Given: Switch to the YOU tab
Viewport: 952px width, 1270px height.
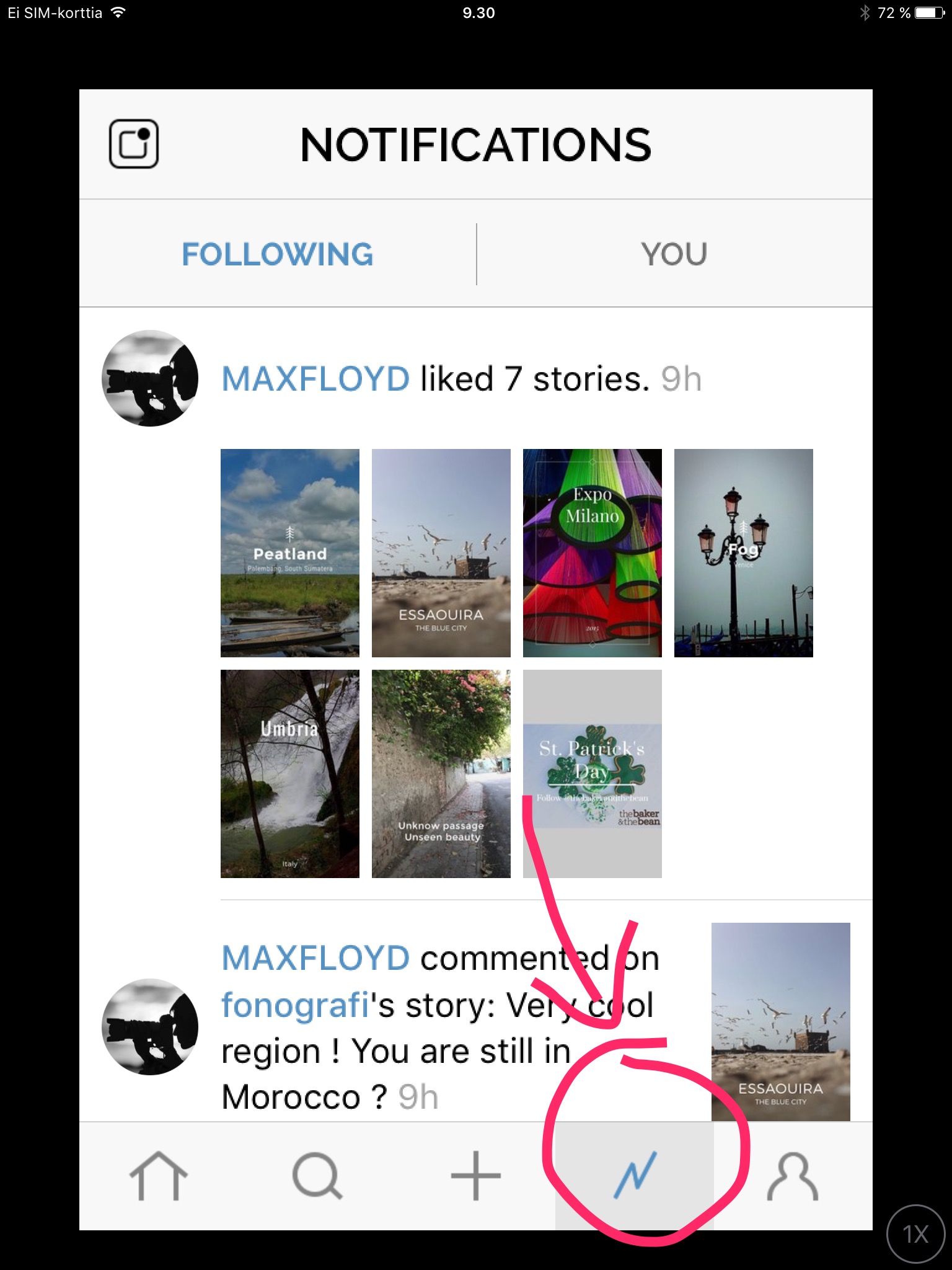Looking at the screenshot, I should tap(674, 254).
